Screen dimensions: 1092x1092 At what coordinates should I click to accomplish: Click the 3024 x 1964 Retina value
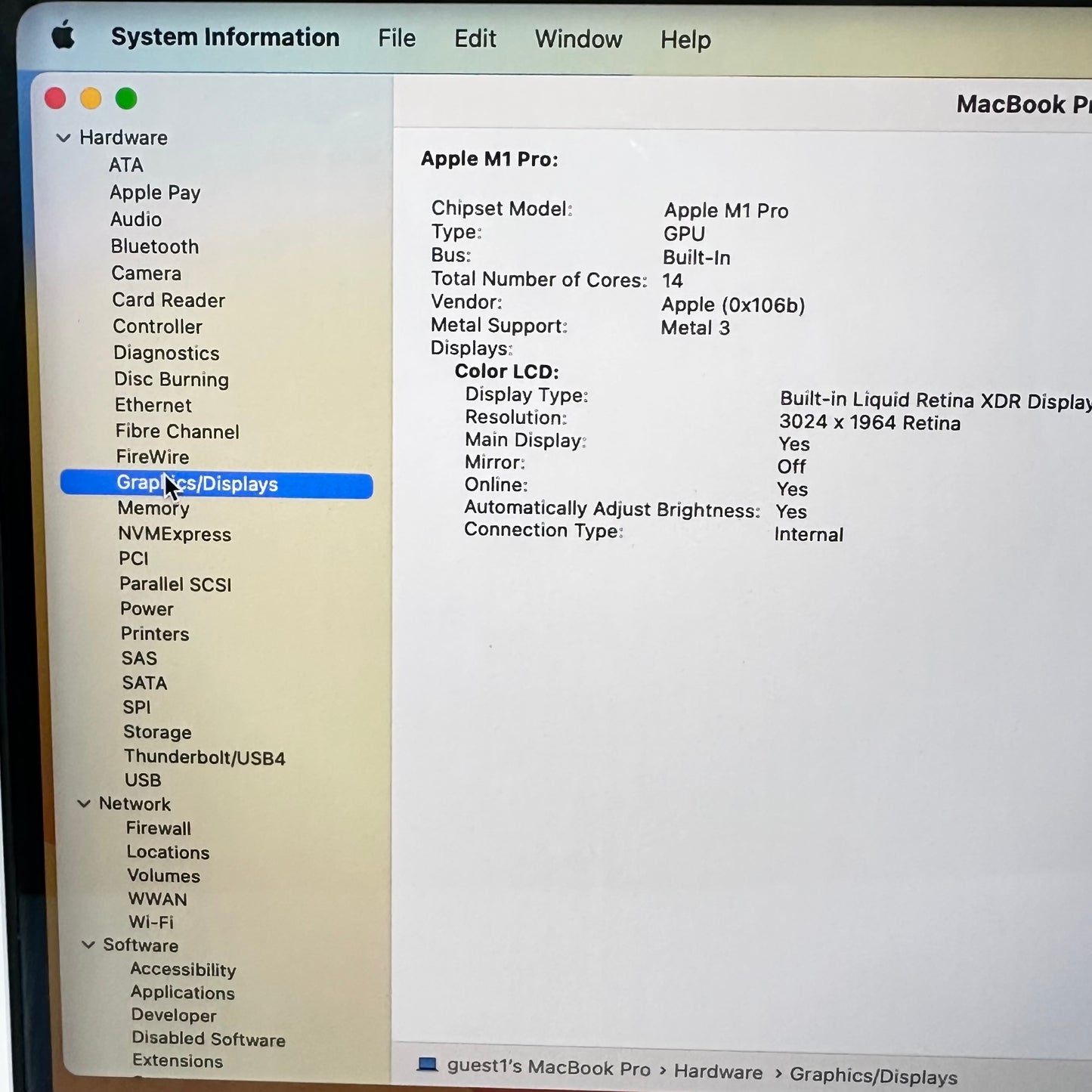870,422
